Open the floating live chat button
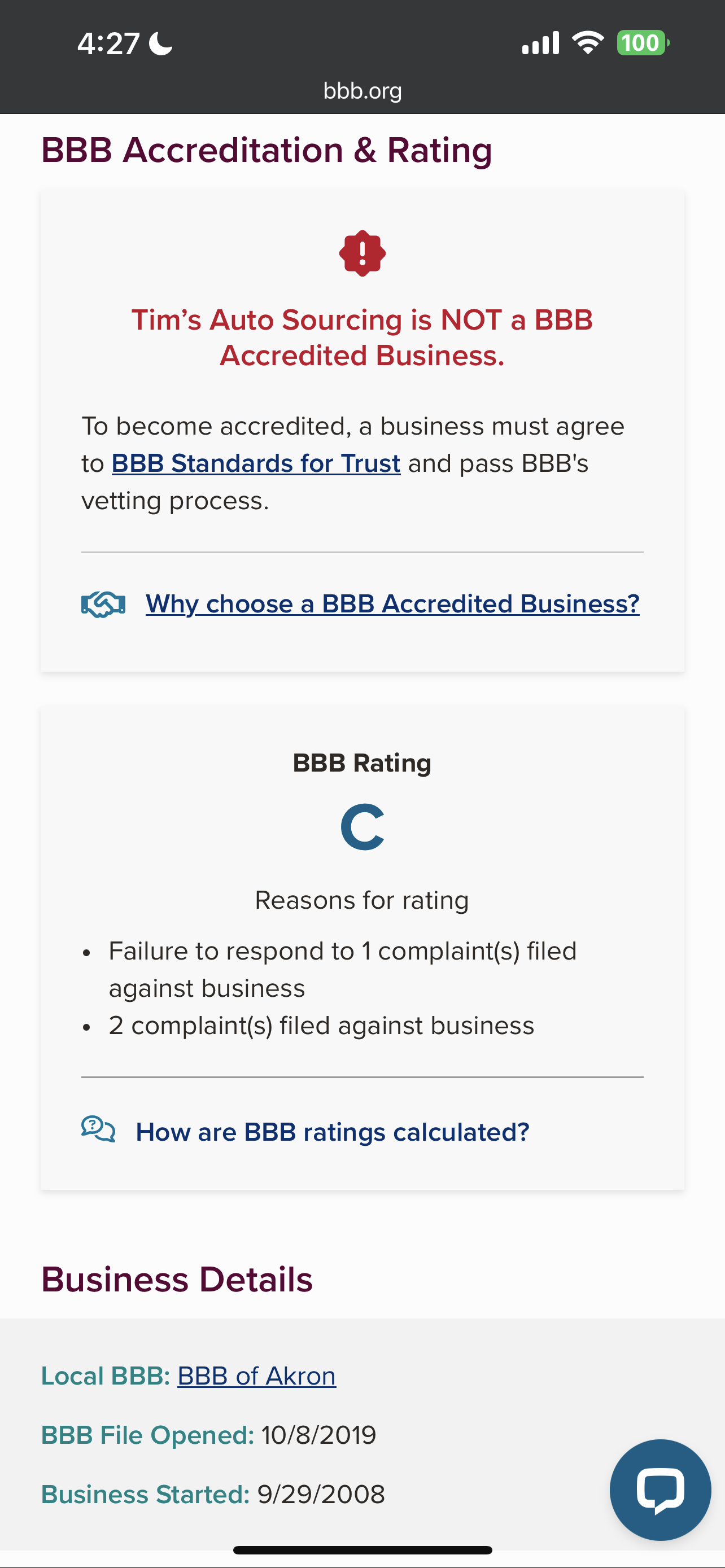The width and height of the screenshot is (725, 1568). pyautogui.click(x=660, y=1490)
